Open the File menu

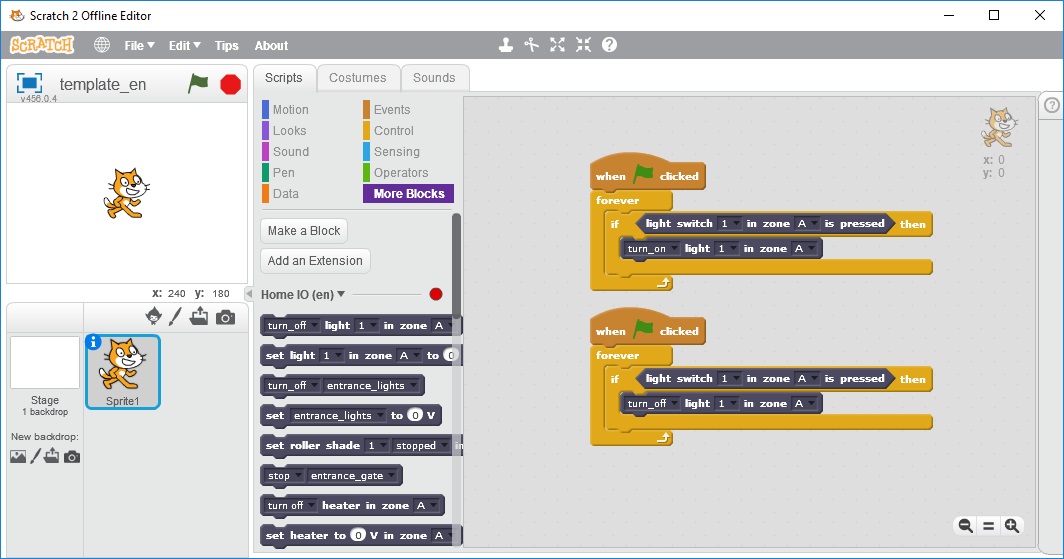click(x=139, y=45)
